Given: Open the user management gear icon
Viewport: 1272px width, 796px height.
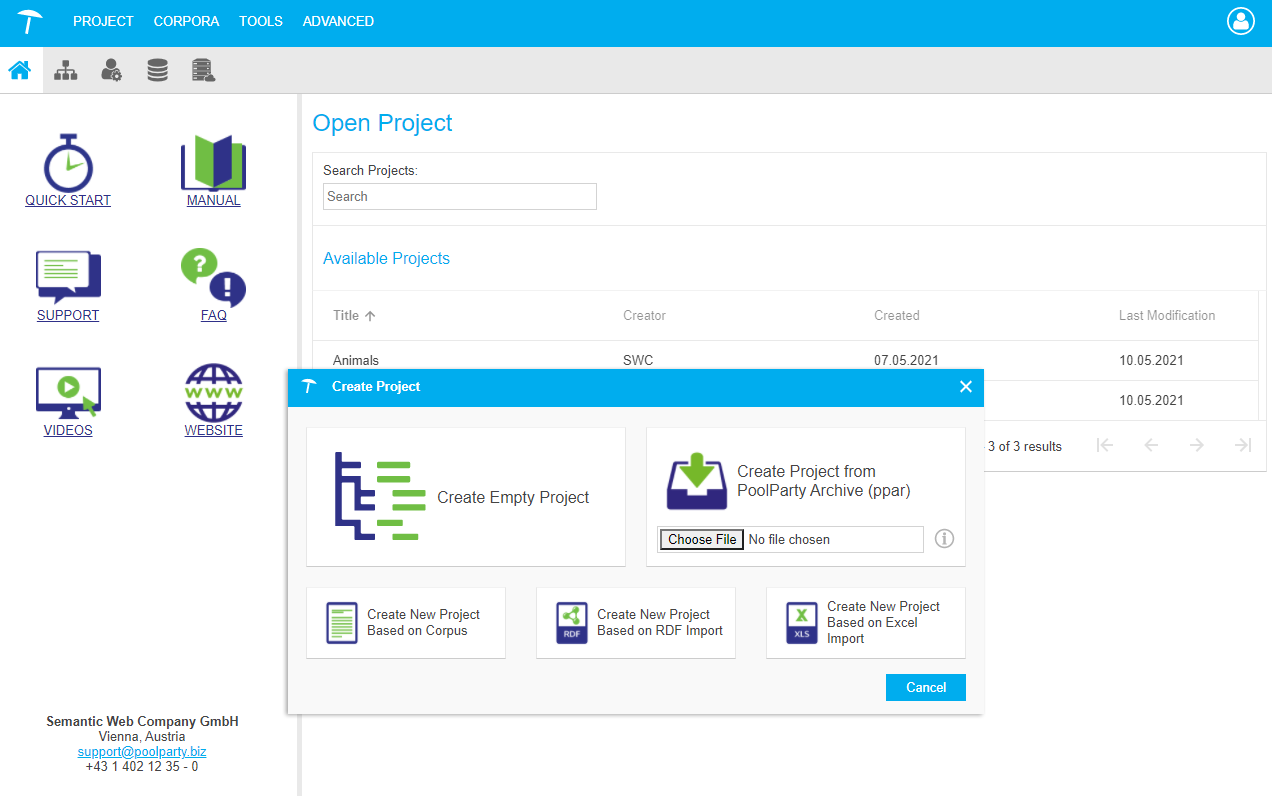Looking at the screenshot, I should pos(112,71).
